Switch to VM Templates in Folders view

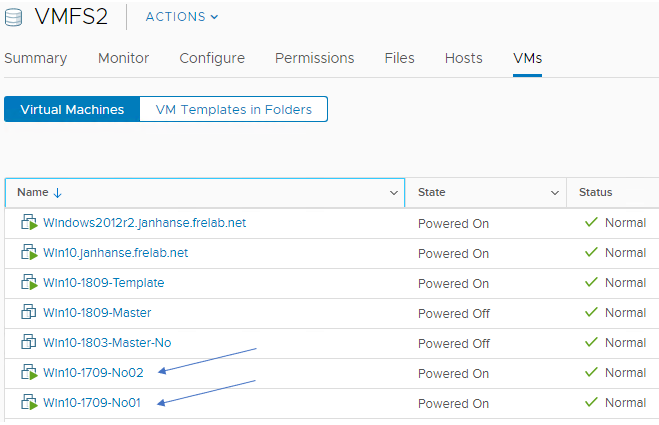(233, 109)
